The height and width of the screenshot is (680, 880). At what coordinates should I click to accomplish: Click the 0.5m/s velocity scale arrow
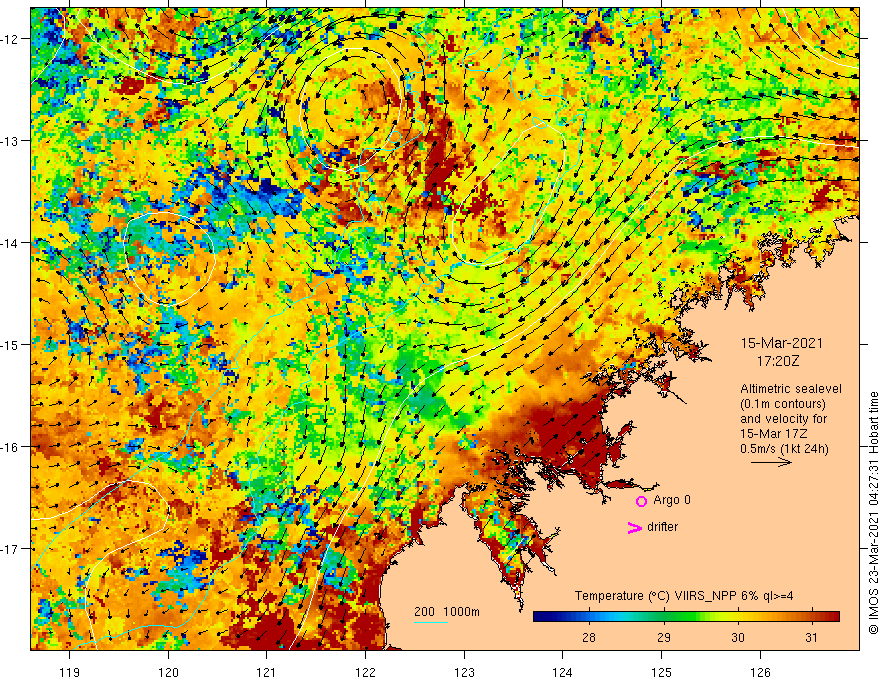pyautogui.click(x=771, y=462)
